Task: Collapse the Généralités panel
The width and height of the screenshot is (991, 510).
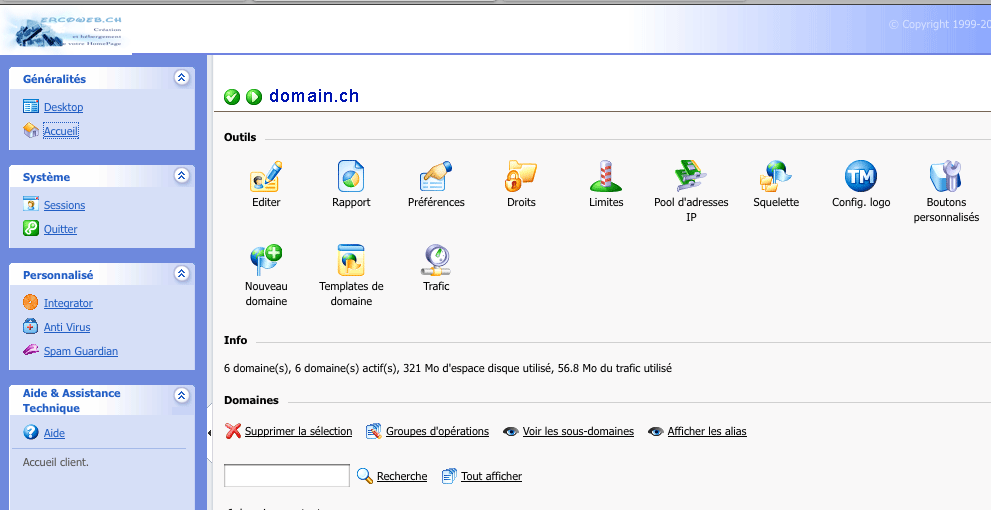Action: pyautogui.click(x=181, y=78)
